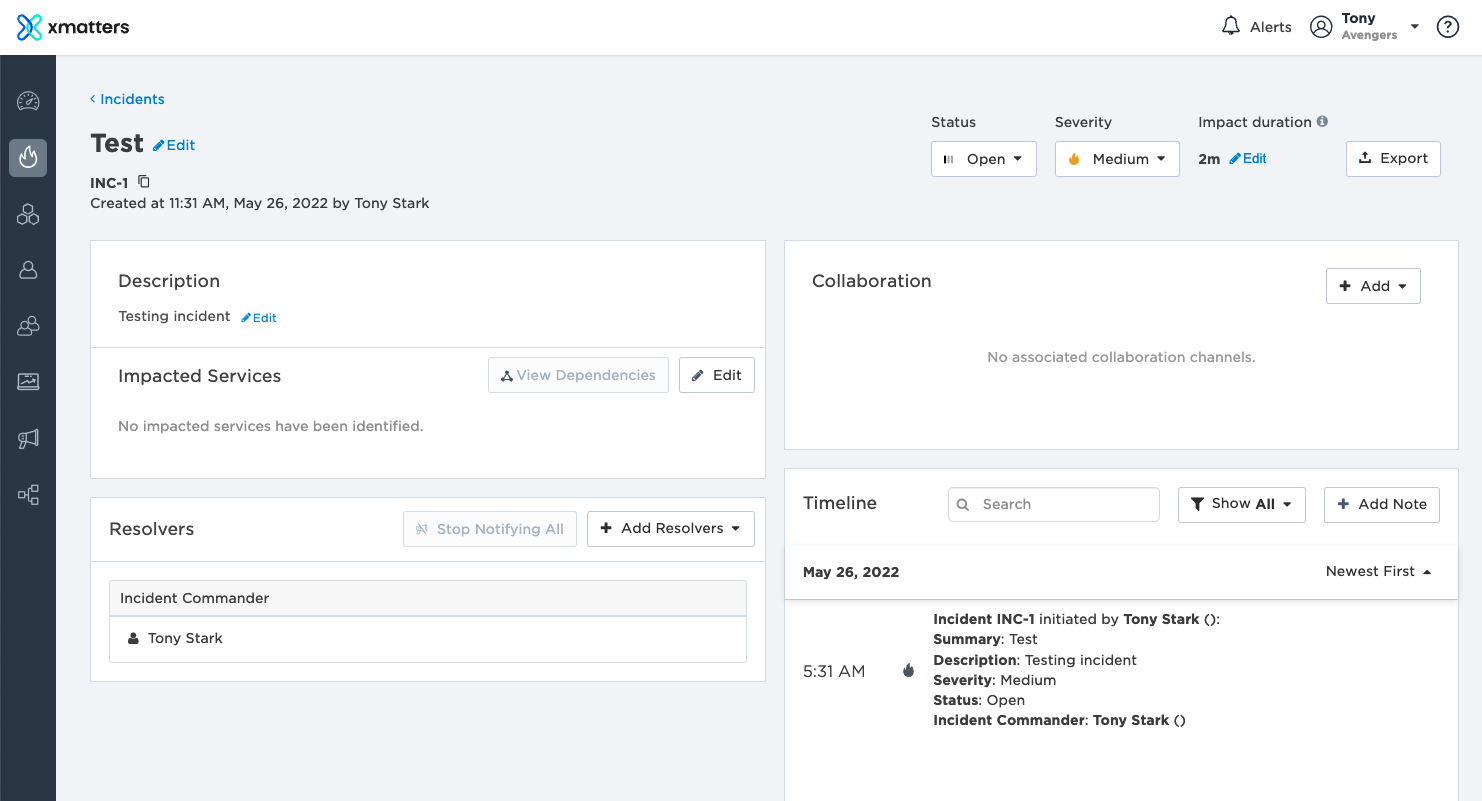Open the services hexagons icon in sidebar
Screen dimensions: 1482x801
pyautogui.click(x=28, y=214)
